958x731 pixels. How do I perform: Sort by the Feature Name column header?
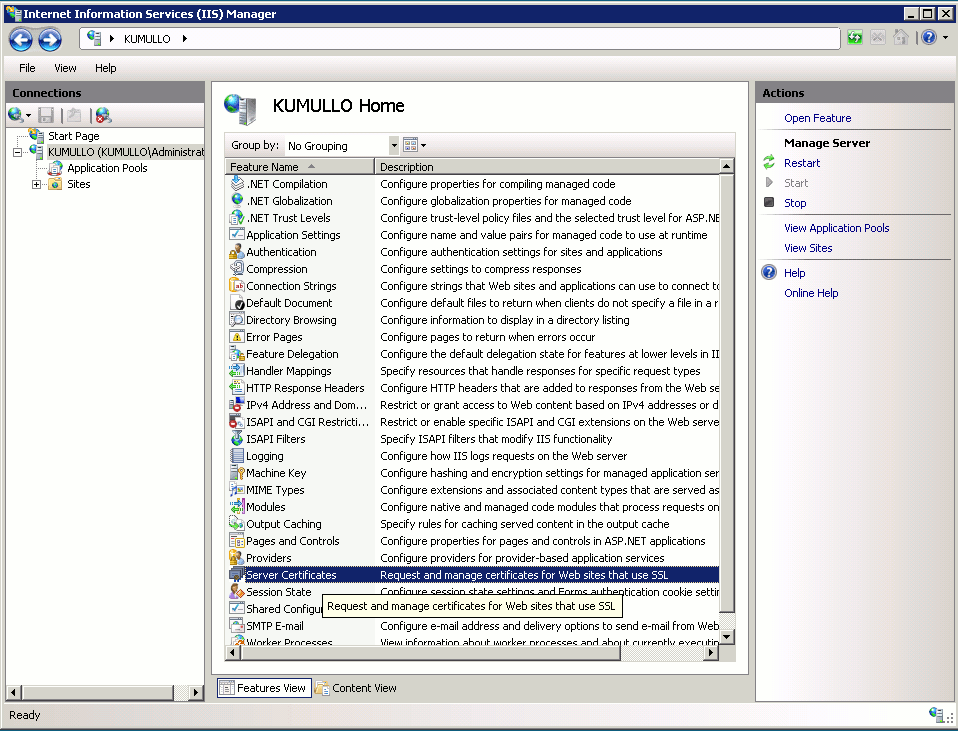pyautogui.click(x=300, y=167)
